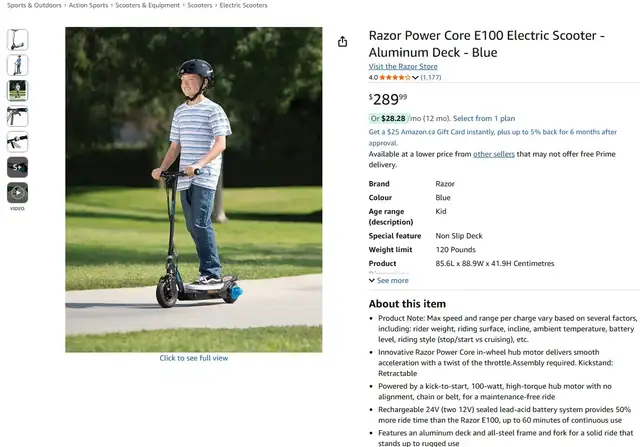Open the Visit the Razor Store link
Screen dimensions: 640x447
coord(403,66)
